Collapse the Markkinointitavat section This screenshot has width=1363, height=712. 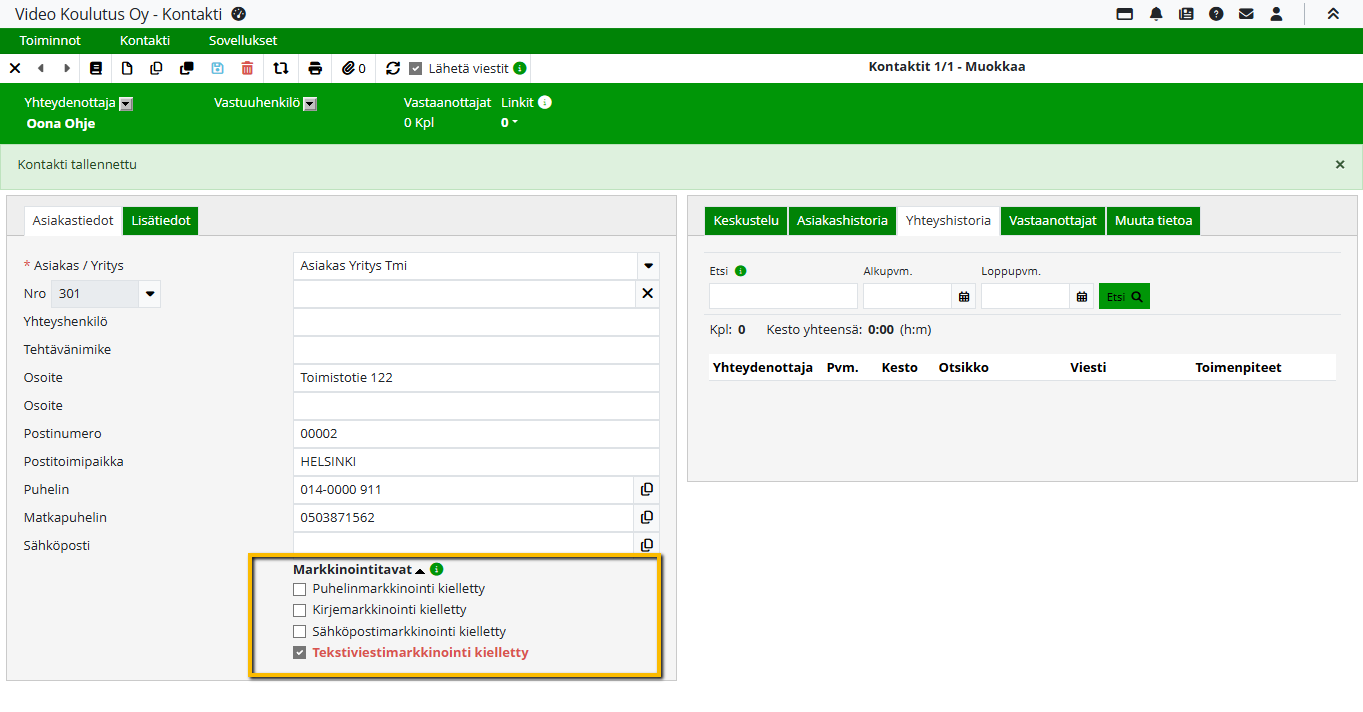(x=420, y=570)
